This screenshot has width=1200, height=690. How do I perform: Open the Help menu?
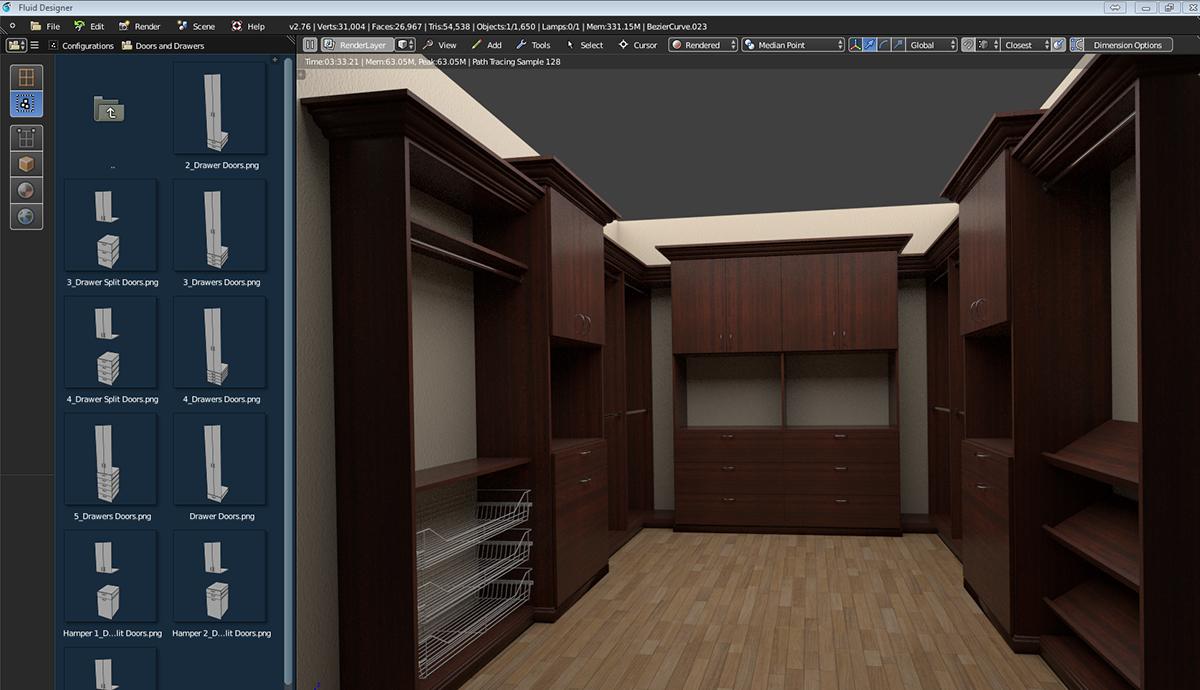pos(248,26)
